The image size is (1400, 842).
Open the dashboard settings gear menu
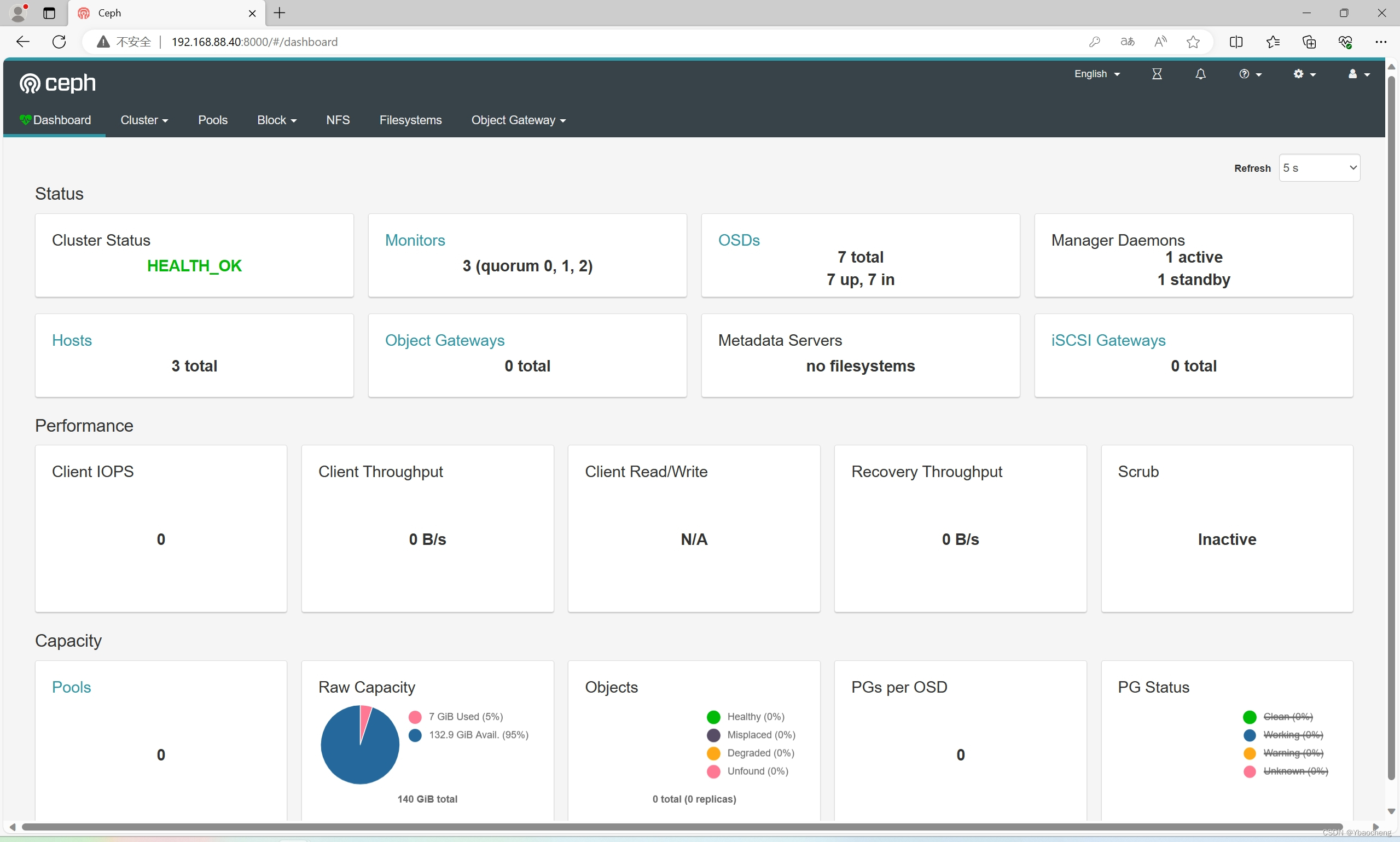click(x=1304, y=74)
